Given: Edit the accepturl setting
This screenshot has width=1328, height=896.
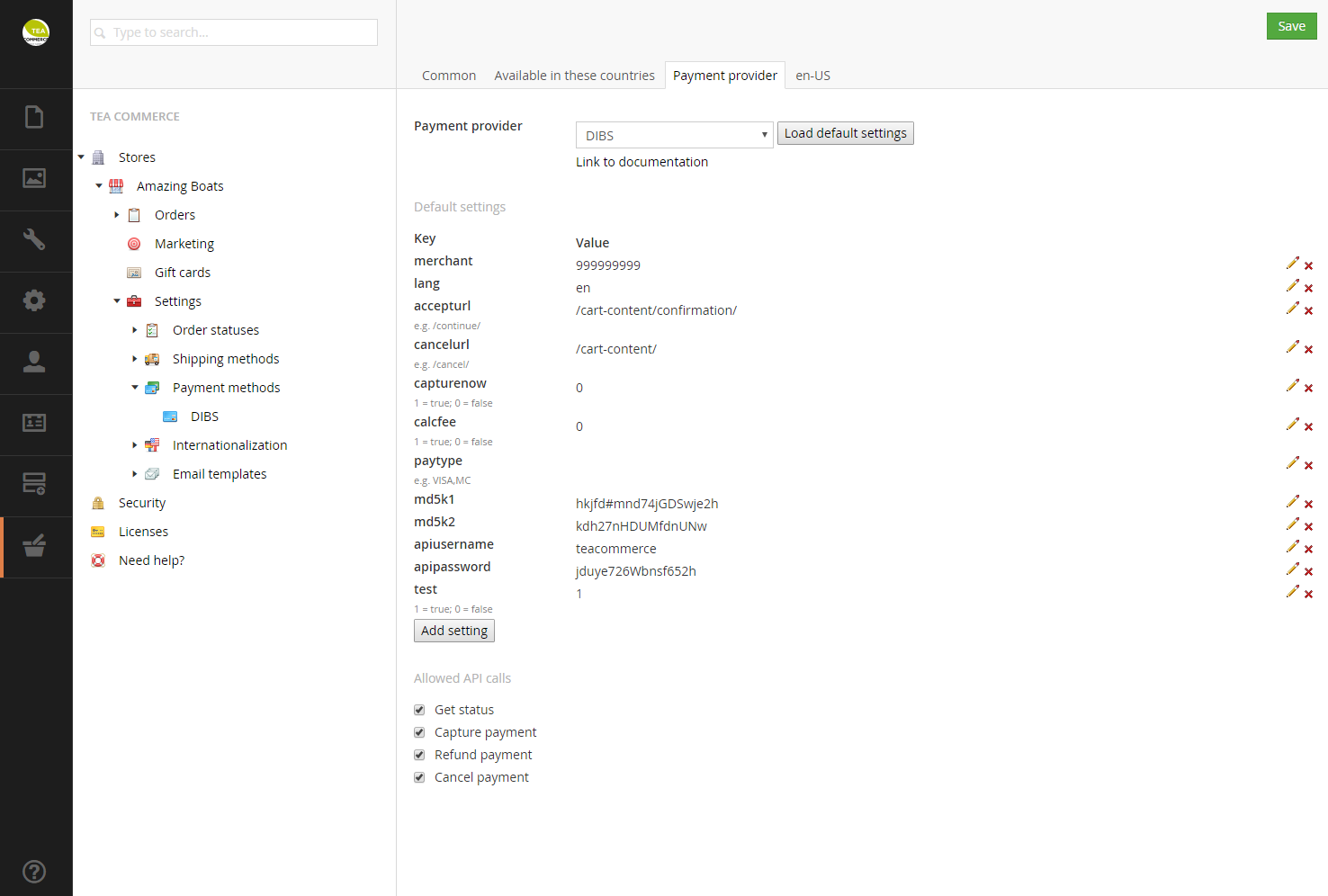Looking at the screenshot, I should pos(1292,309).
